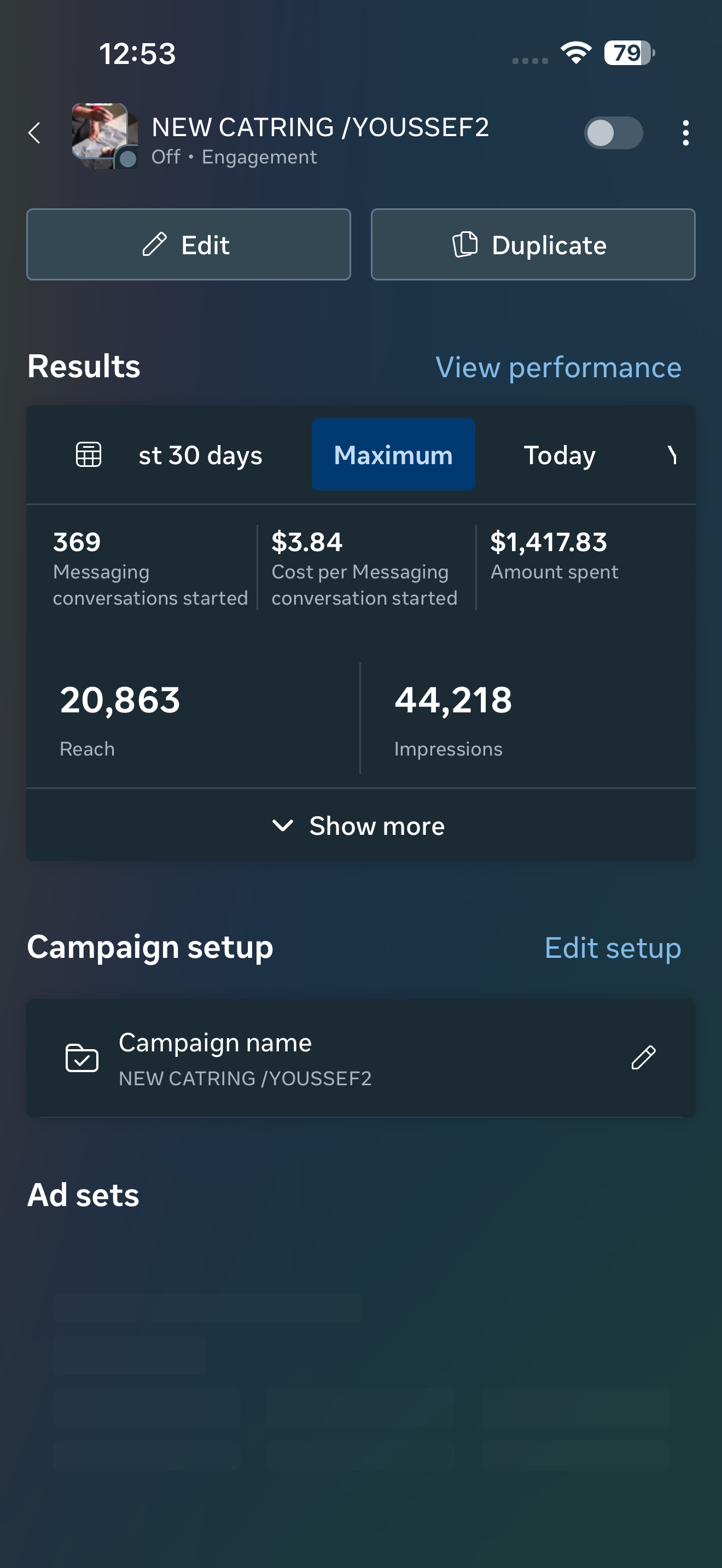Tap the campaign folder icon
Screen dimensions: 722x1568
click(x=81, y=1058)
